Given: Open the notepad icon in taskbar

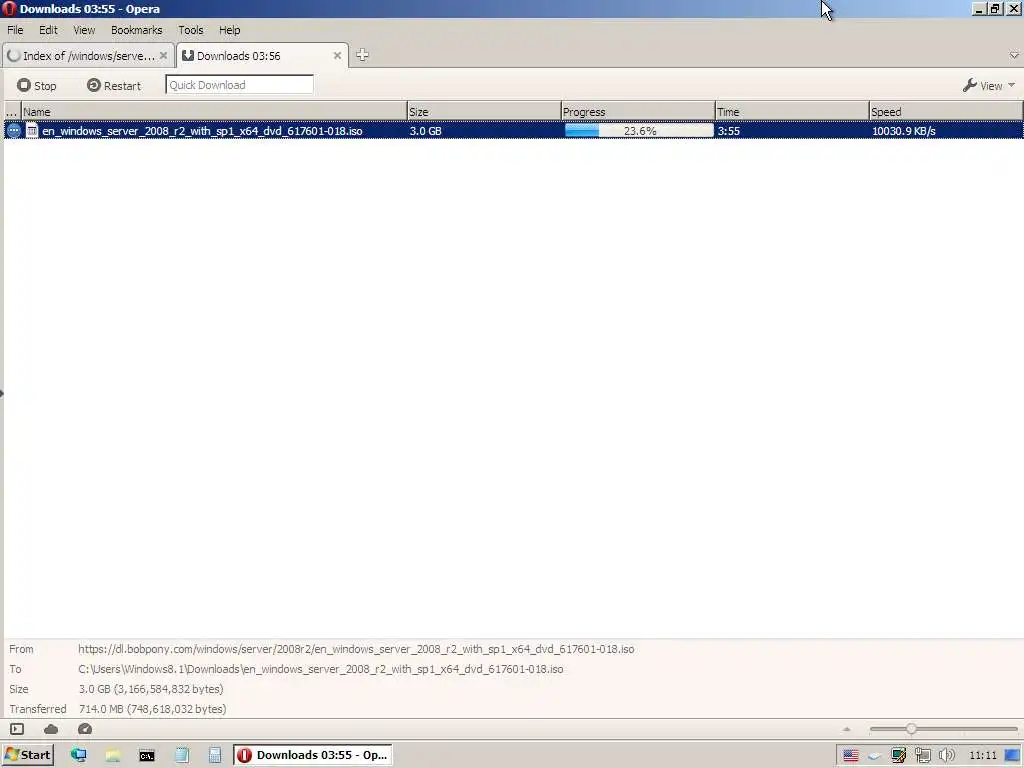Looking at the screenshot, I should pyautogui.click(x=182, y=755).
